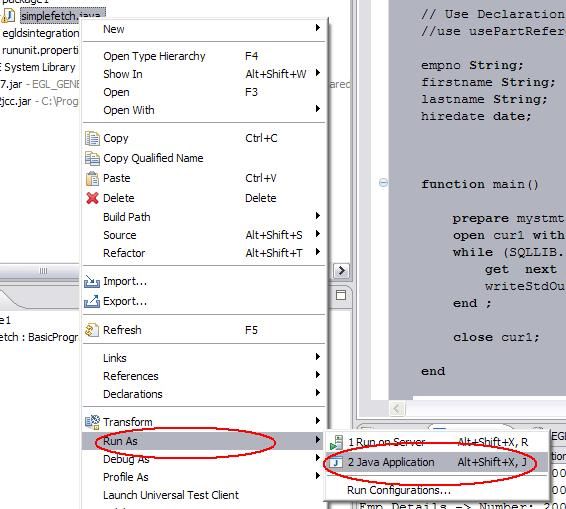Screen dimensions: 566x509
Task: Click the Copy icon in context menu
Action: [92, 139]
